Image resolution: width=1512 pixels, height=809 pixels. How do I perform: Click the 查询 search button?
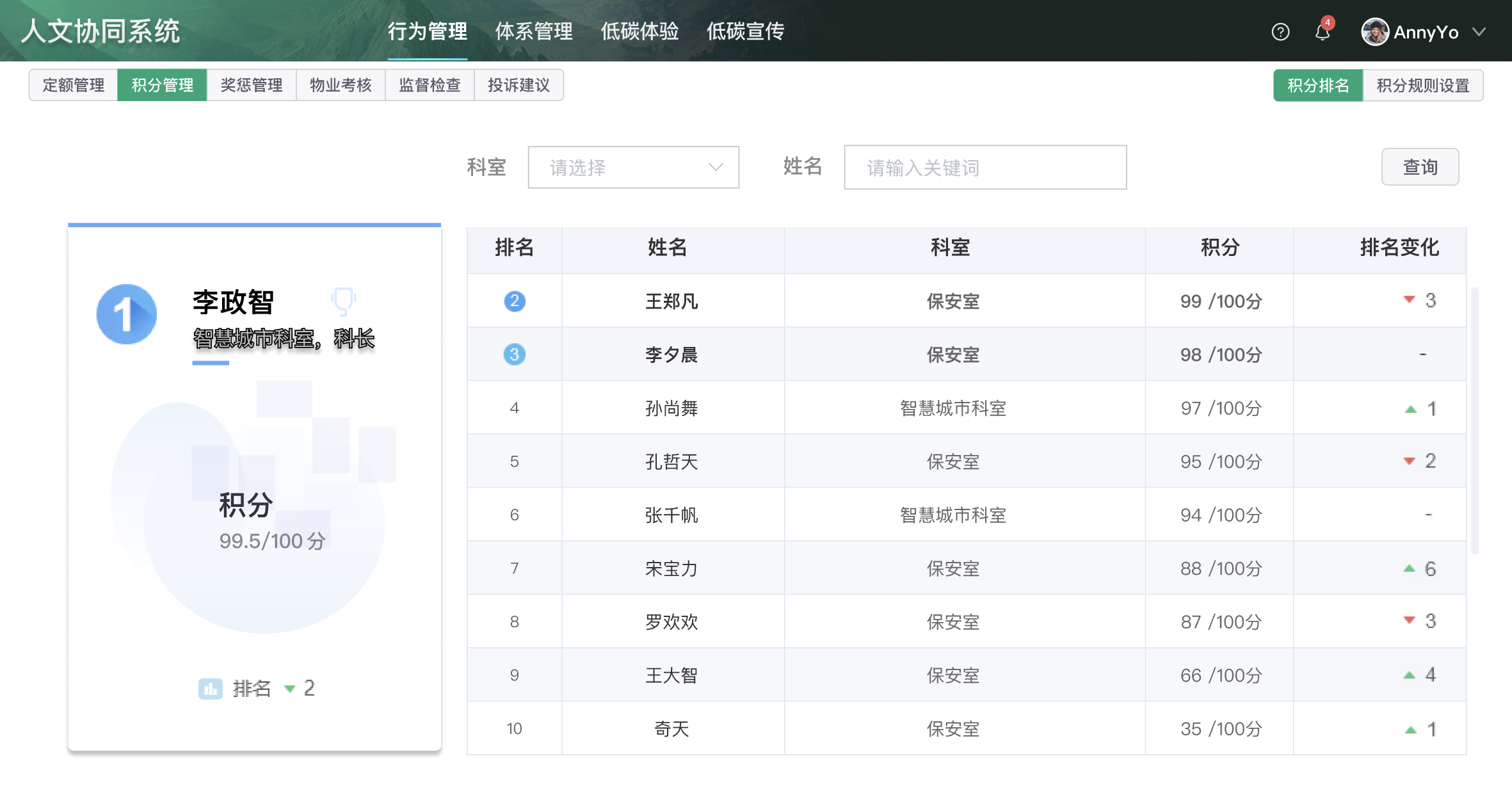[1420, 167]
